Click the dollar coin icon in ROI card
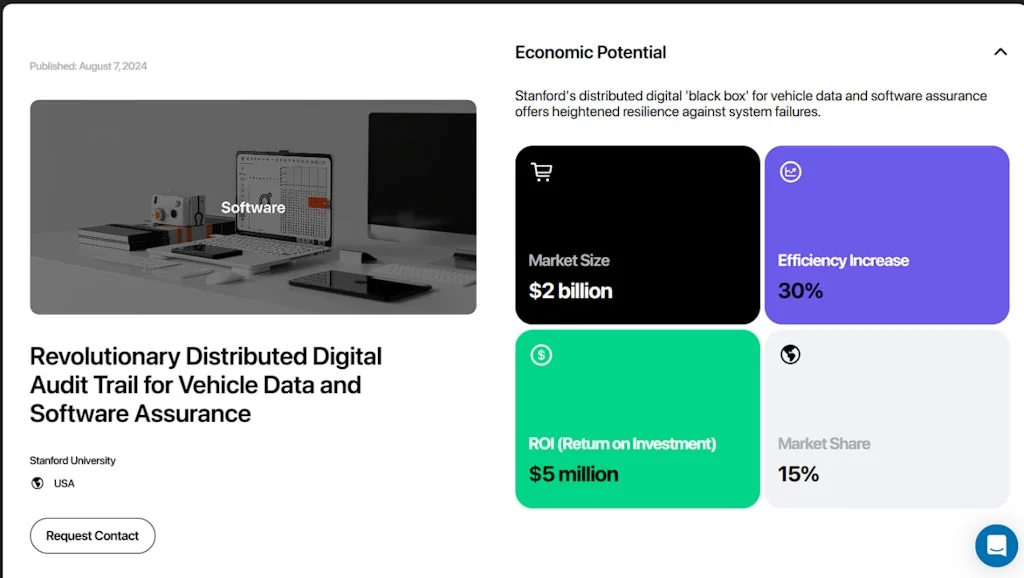 click(x=541, y=355)
